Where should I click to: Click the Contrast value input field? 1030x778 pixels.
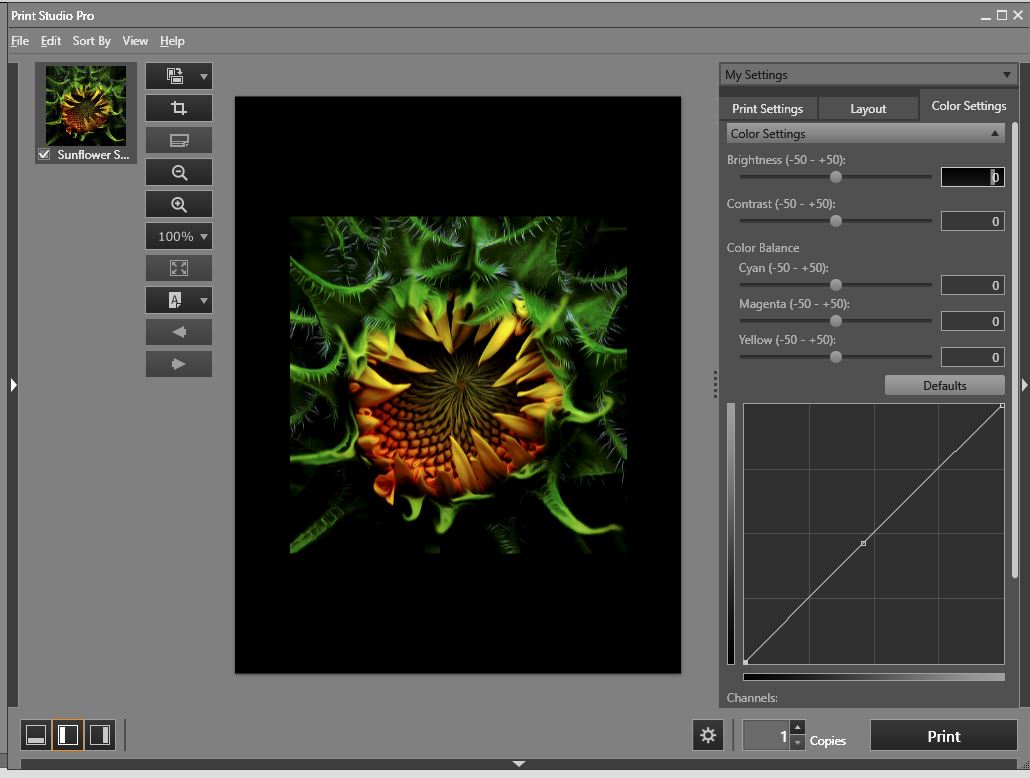coord(972,221)
